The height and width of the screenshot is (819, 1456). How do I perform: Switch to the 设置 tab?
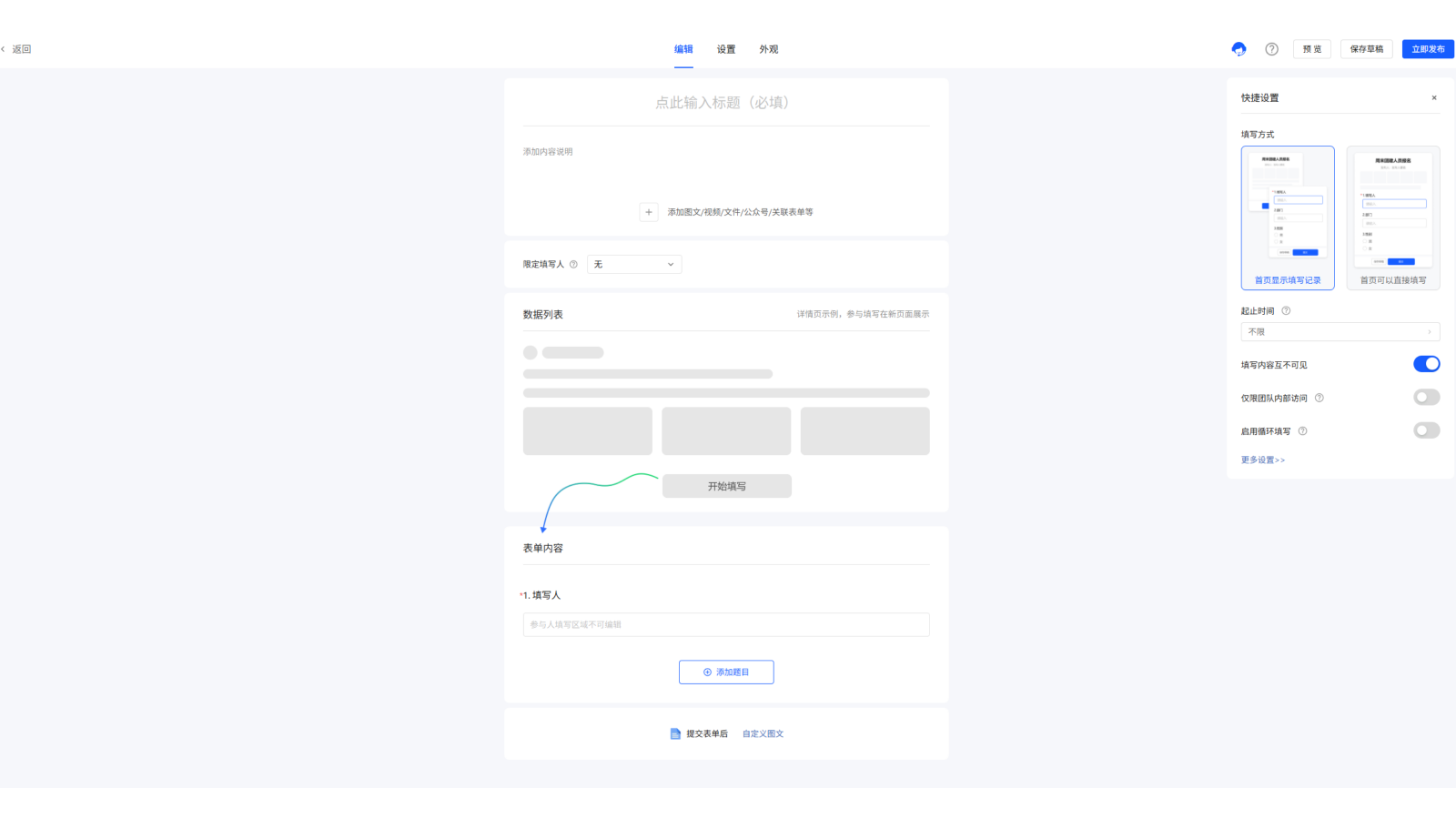coord(726,49)
